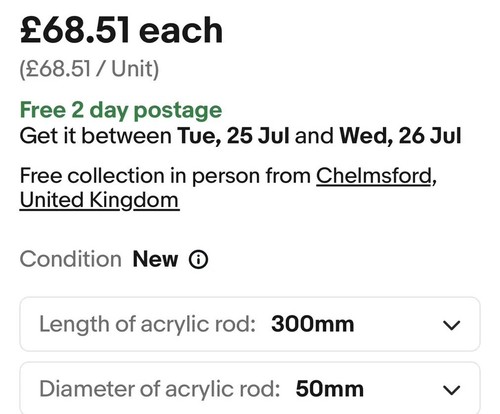
Task: Click the Condition label
Action: point(71,259)
